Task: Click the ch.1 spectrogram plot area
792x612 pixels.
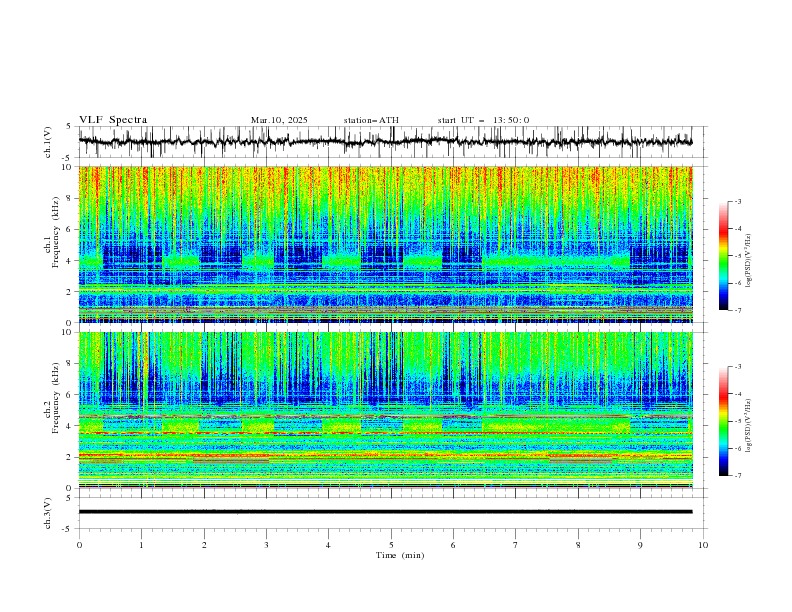Action: coord(385,244)
